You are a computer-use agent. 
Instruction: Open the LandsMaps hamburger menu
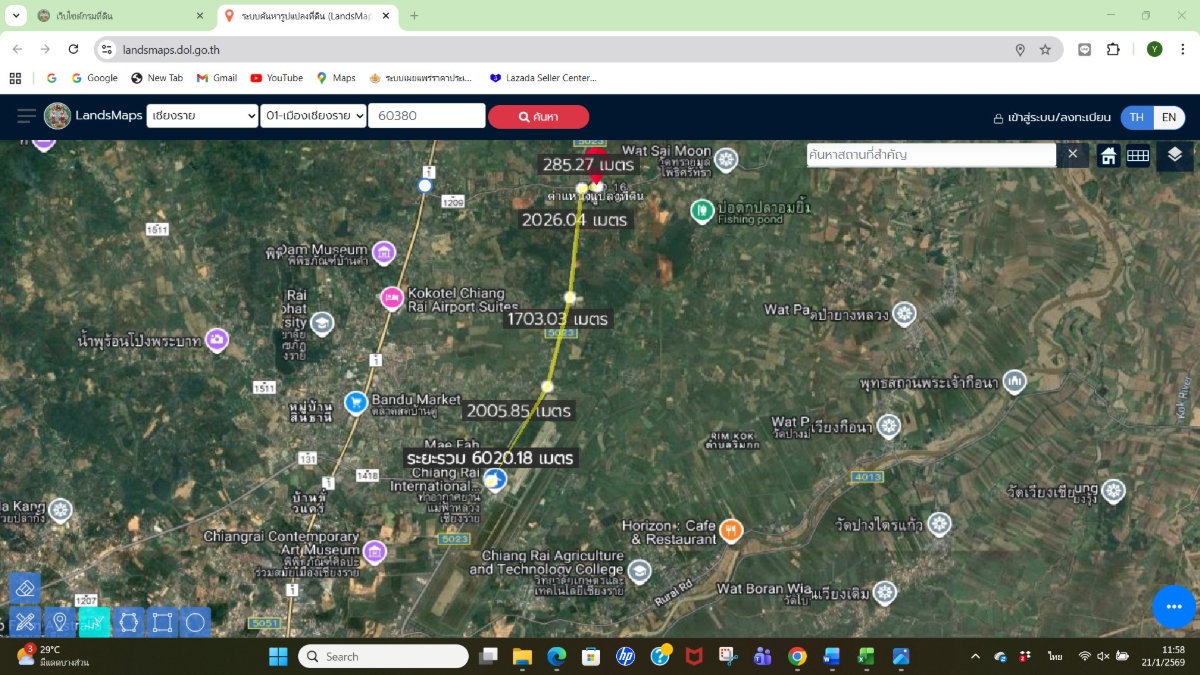coord(26,116)
